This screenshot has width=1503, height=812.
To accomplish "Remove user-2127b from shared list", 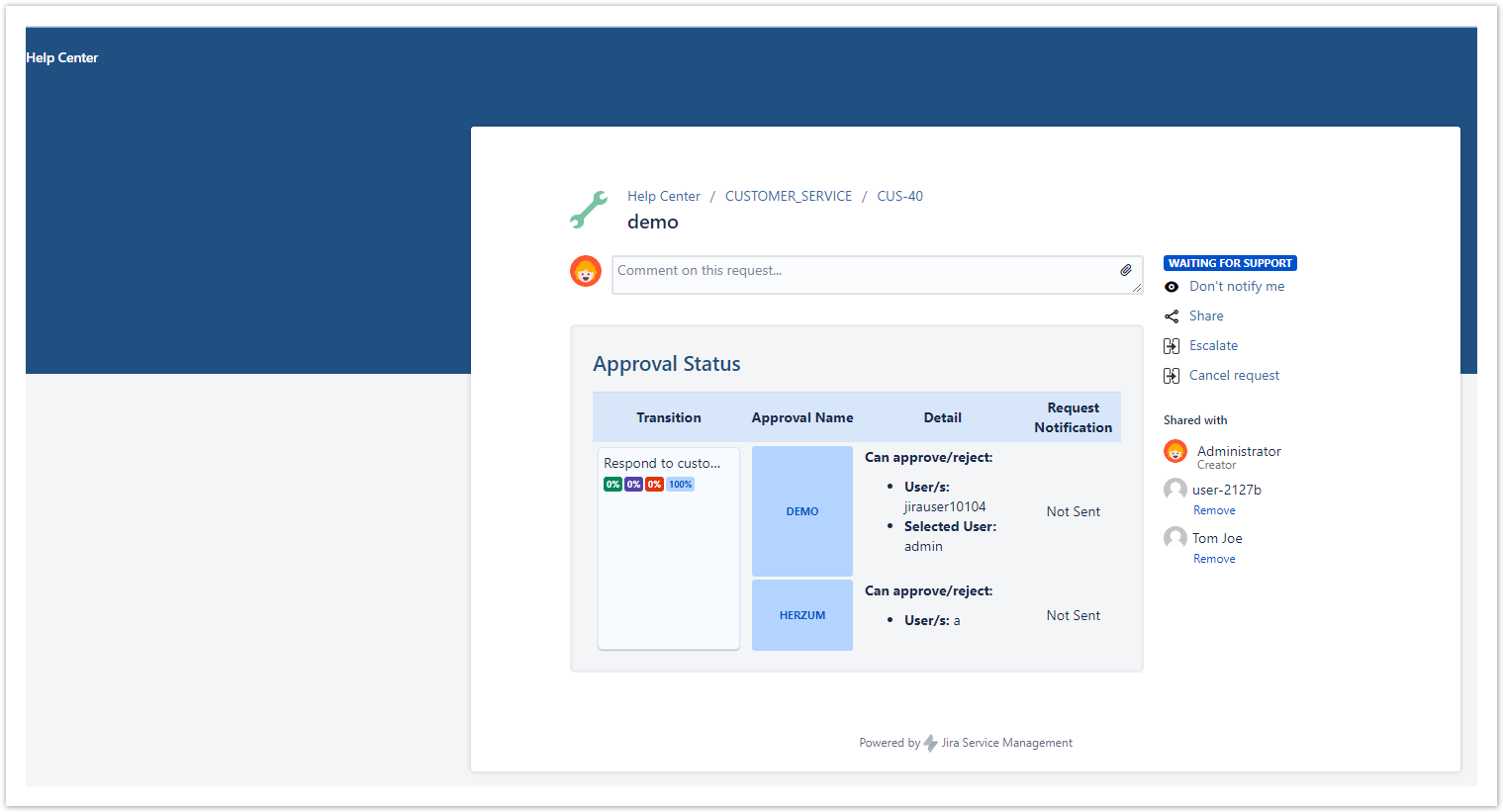I will pyautogui.click(x=1214, y=511).
